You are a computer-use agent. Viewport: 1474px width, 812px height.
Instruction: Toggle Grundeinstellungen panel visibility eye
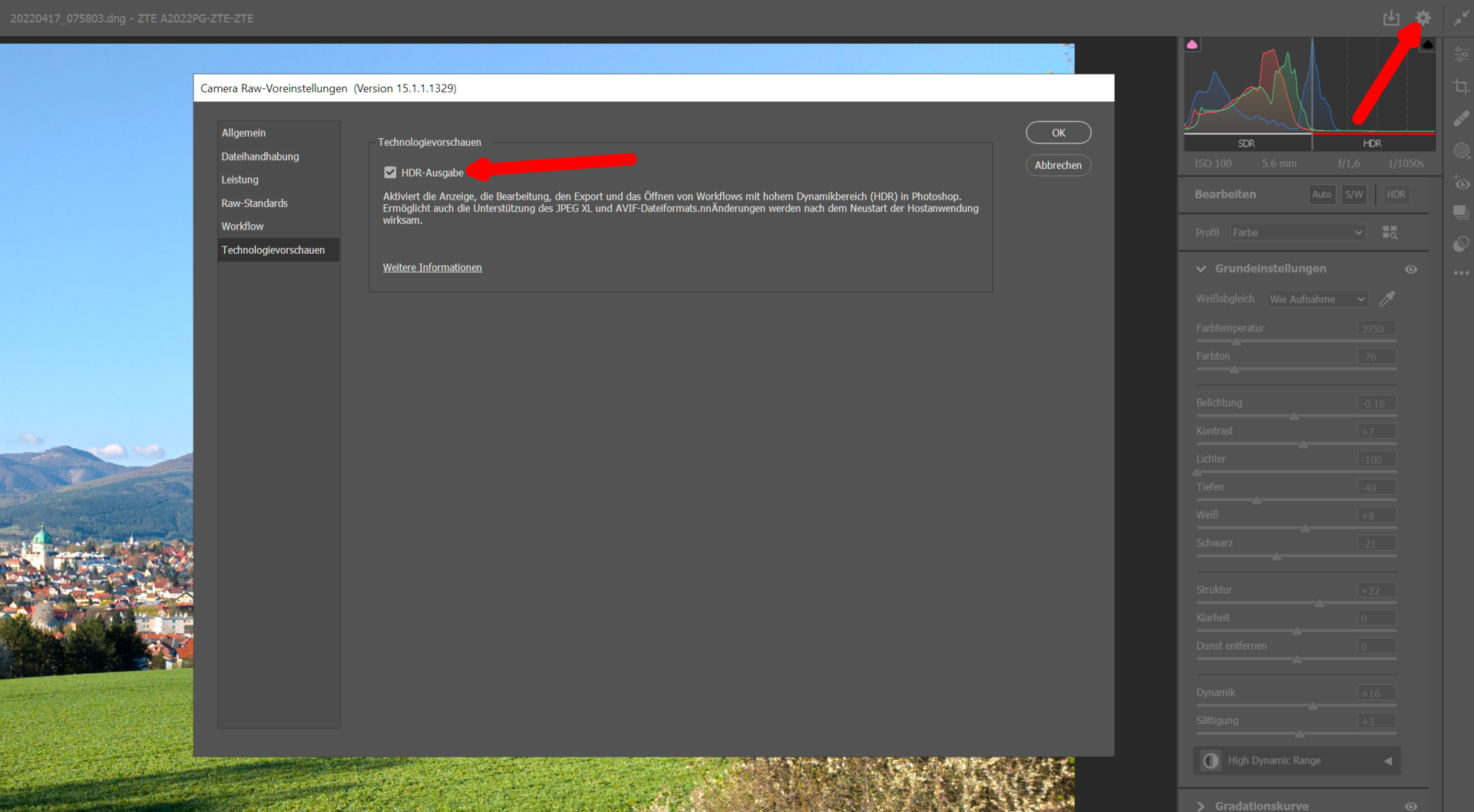[x=1411, y=269]
